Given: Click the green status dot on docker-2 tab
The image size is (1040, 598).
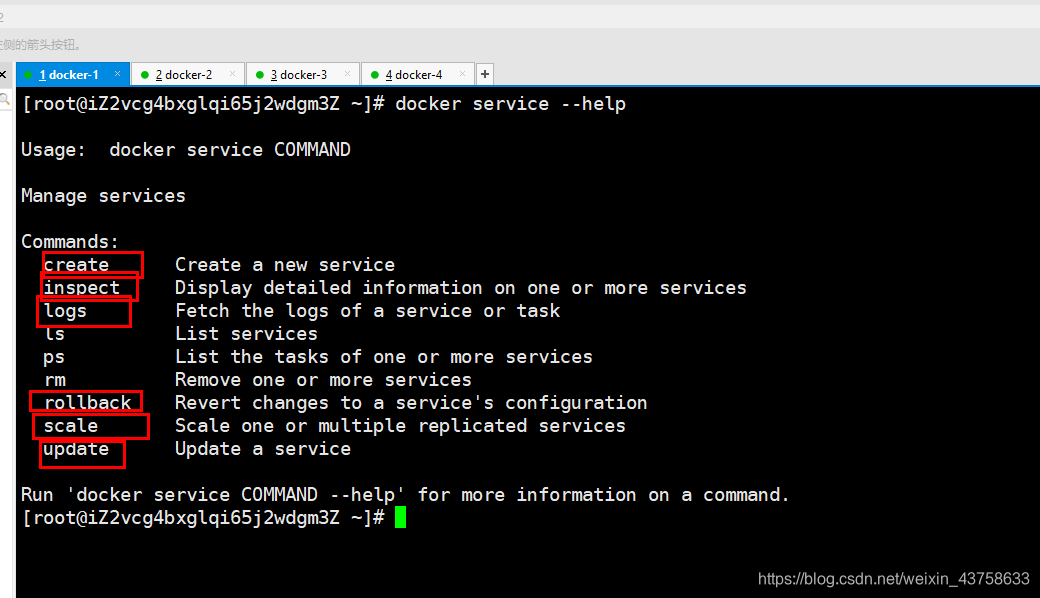Looking at the screenshot, I should coord(145,75).
